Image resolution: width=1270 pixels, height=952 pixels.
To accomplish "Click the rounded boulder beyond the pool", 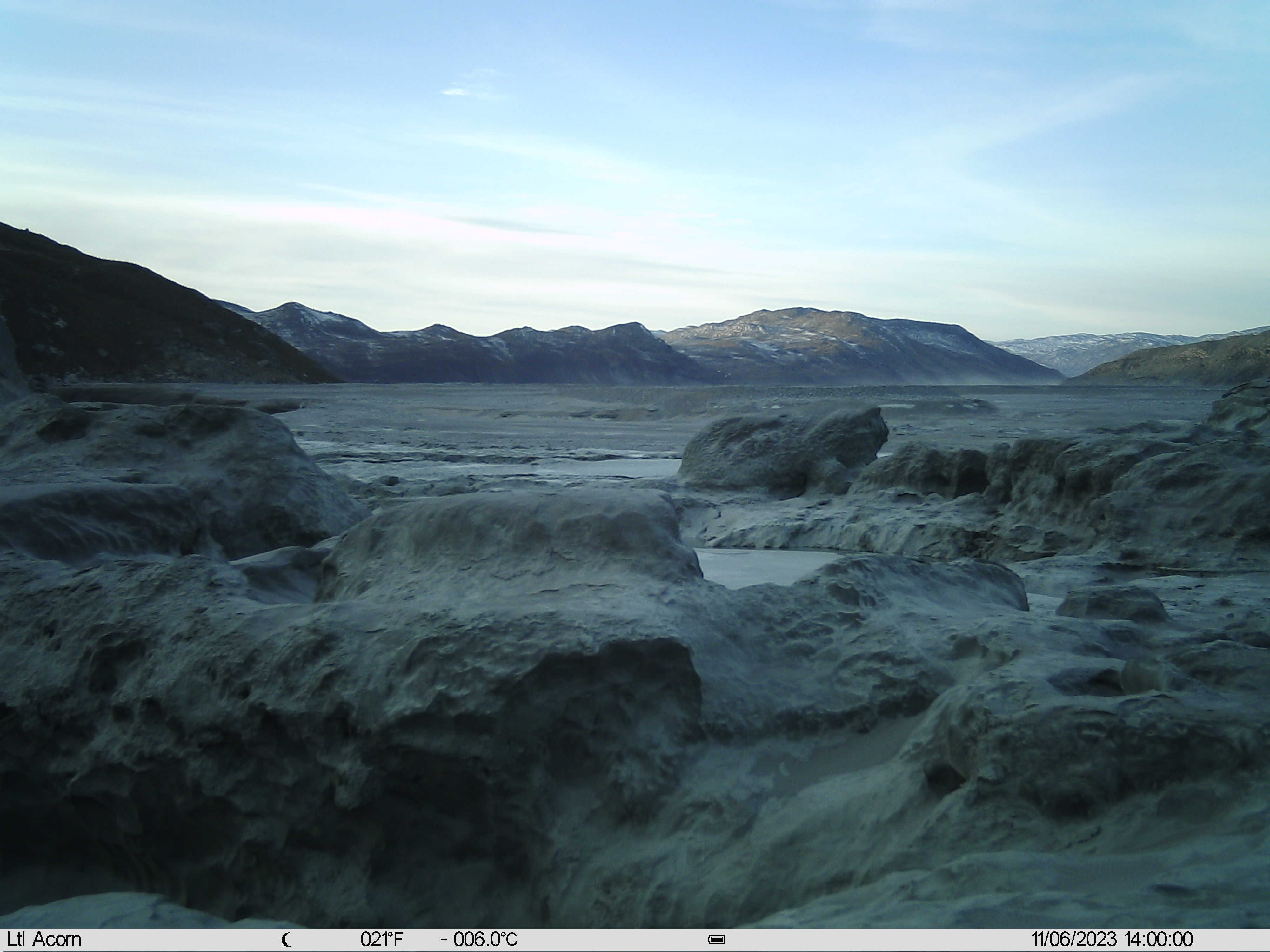I will [x=784, y=451].
